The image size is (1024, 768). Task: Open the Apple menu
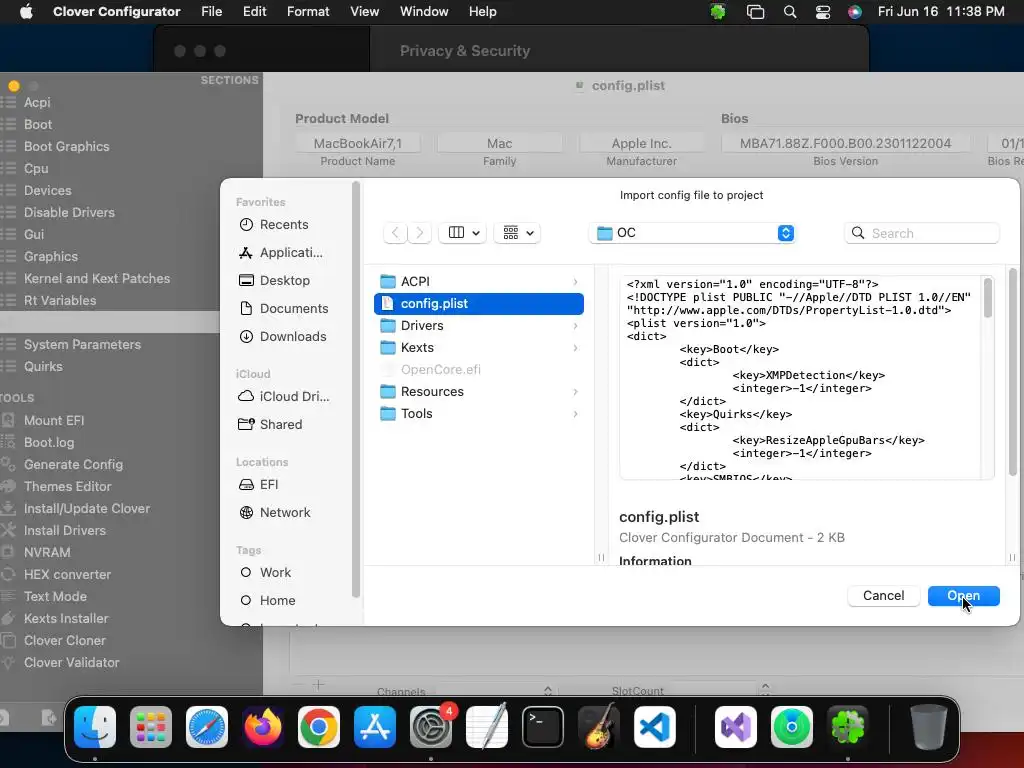26,12
